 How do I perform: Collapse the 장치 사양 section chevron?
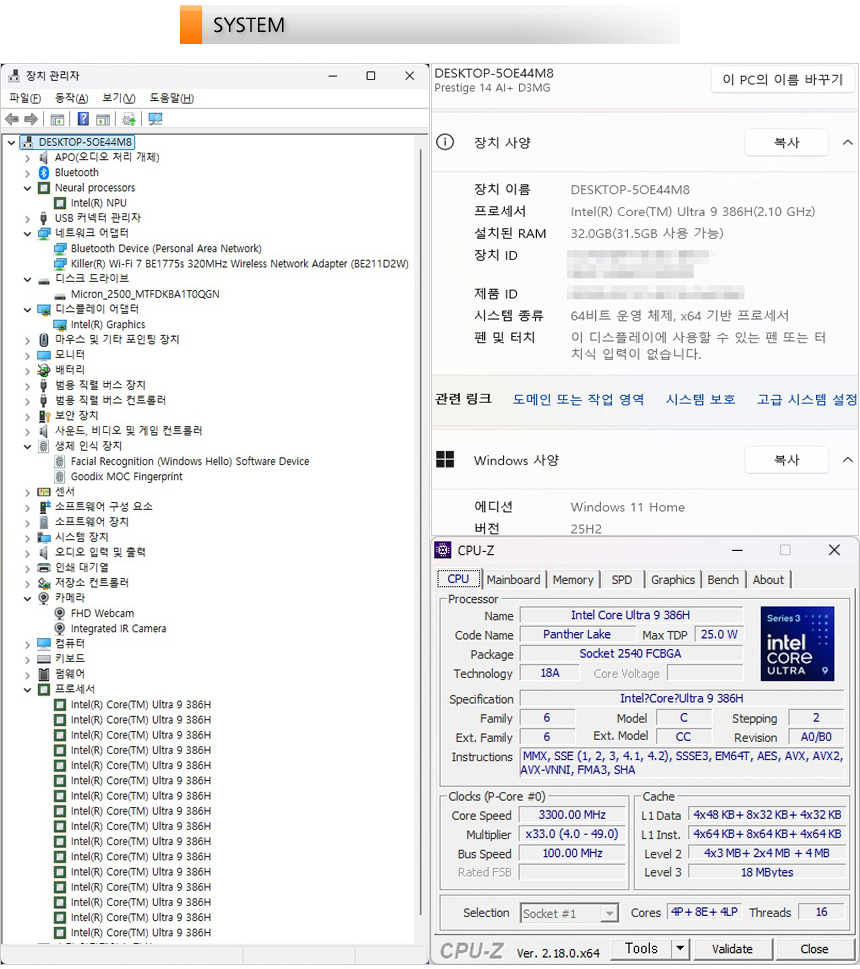(847, 143)
